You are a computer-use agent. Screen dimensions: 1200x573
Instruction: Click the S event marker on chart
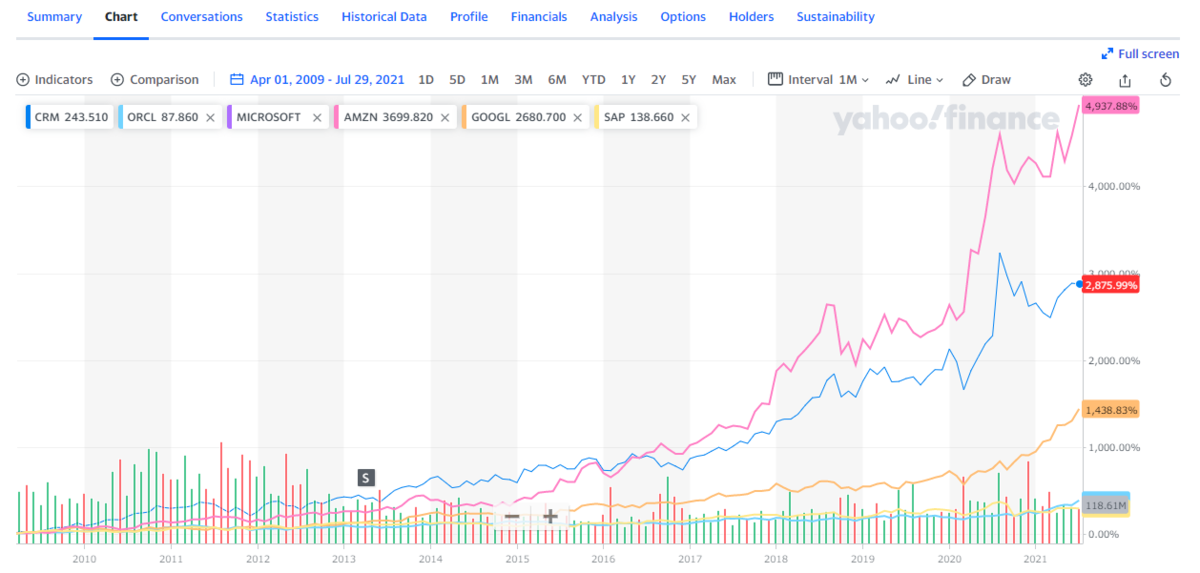(366, 478)
